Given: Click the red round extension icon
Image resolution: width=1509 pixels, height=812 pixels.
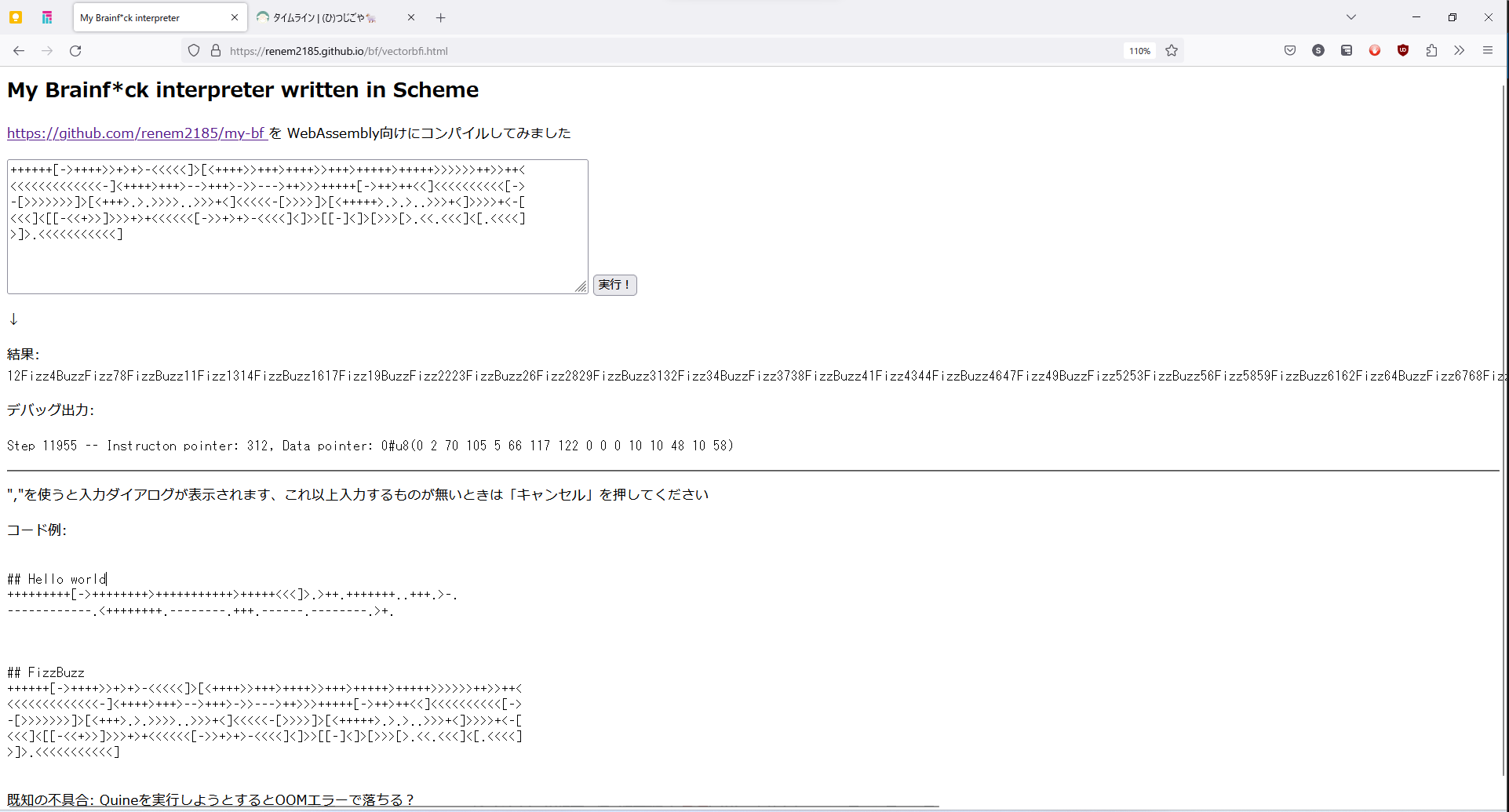Looking at the screenshot, I should tap(1375, 51).
